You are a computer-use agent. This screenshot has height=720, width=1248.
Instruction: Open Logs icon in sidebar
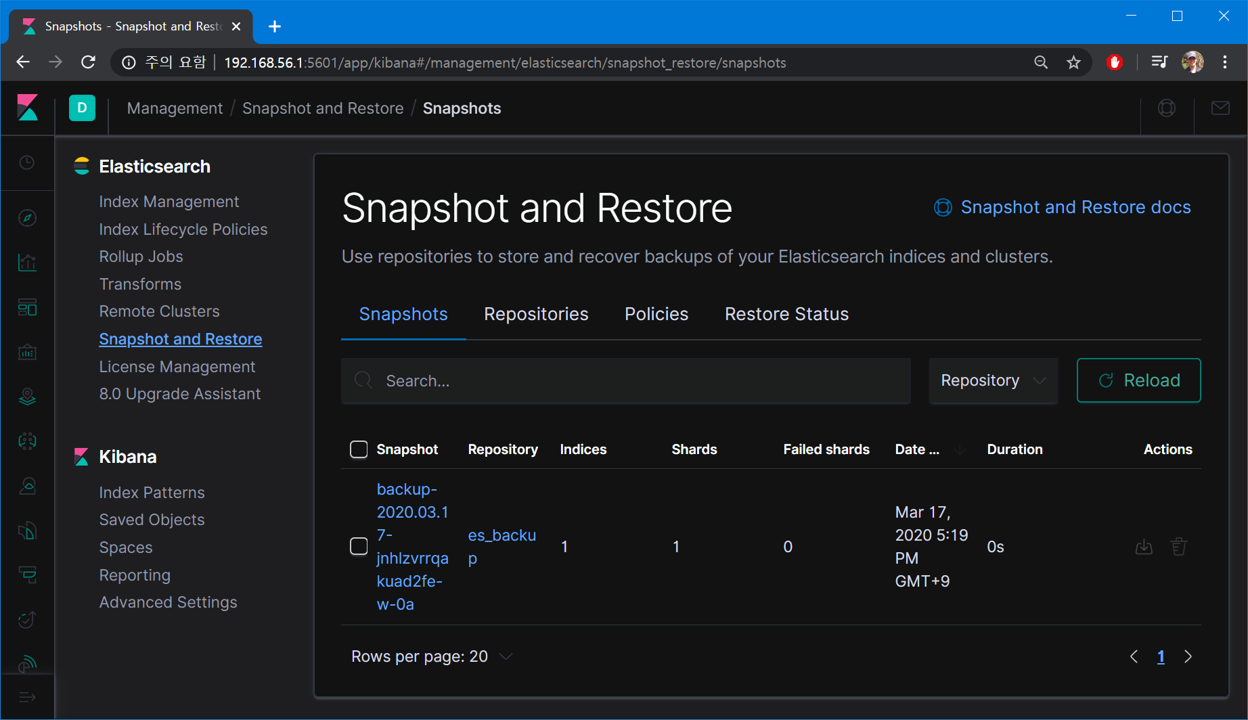pos(27,531)
